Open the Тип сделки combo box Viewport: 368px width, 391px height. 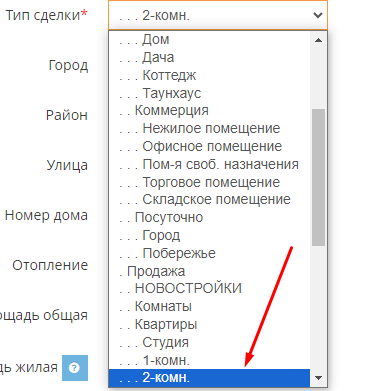pos(218,15)
